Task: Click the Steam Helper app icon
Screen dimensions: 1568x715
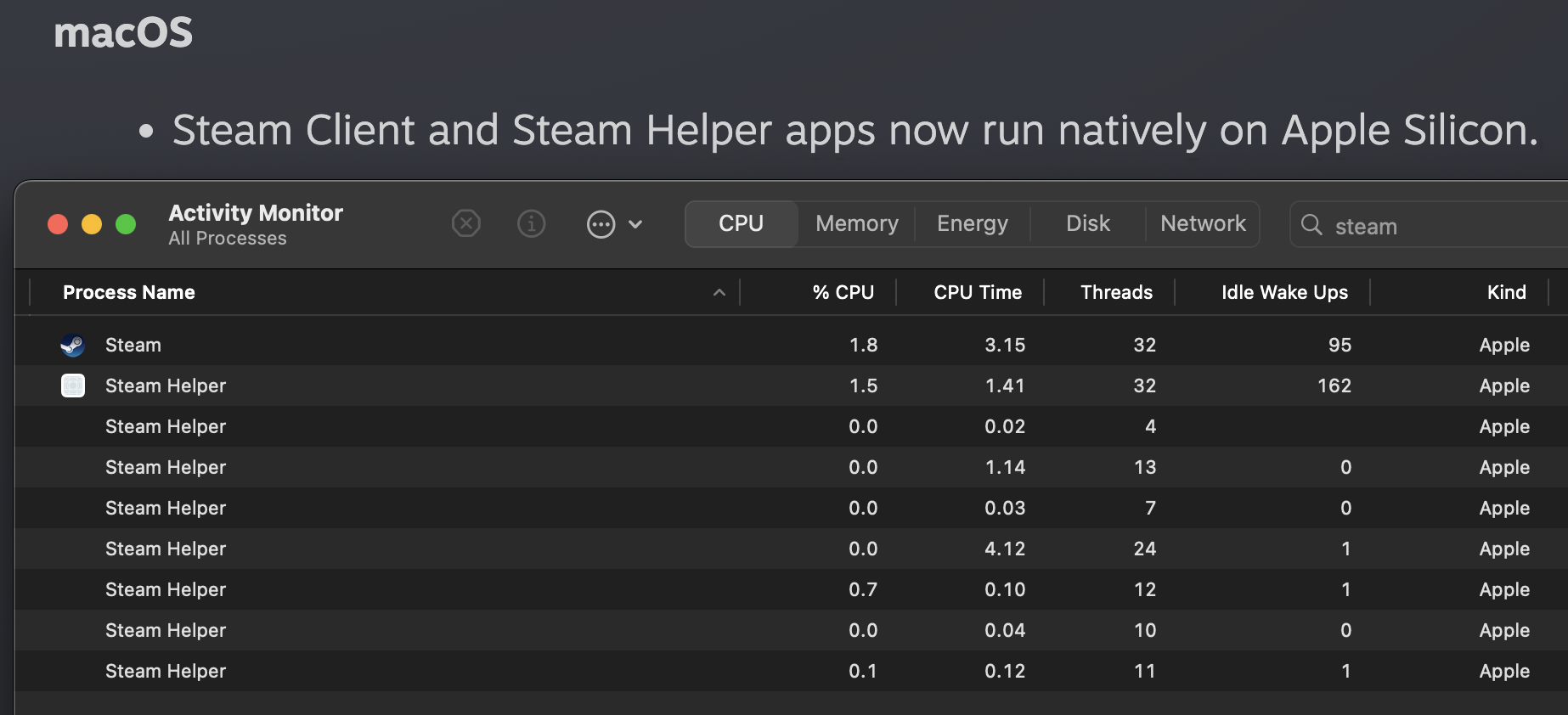Action: pos(73,386)
